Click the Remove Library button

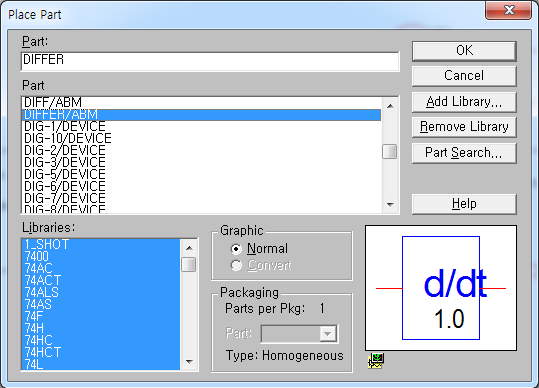(x=464, y=127)
